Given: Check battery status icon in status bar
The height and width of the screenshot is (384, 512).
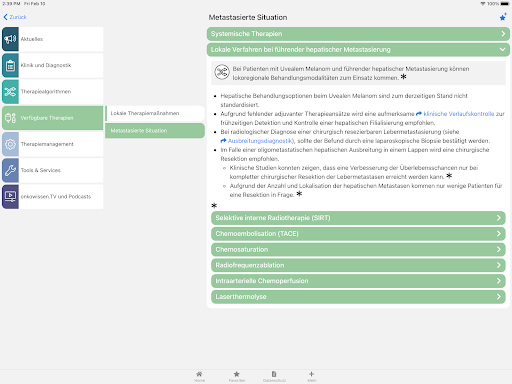Looking at the screenshot, I should 505,4.
